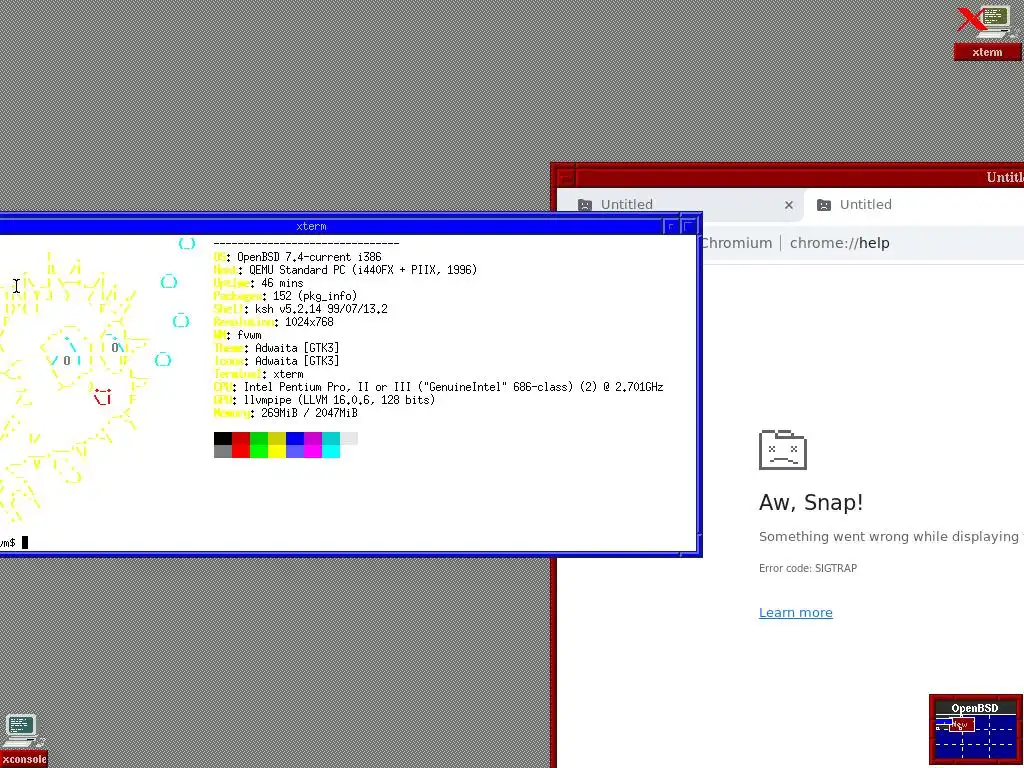Close the first Untitled Chromium tab
The image size is (1024, 768).
pos(788,205)
